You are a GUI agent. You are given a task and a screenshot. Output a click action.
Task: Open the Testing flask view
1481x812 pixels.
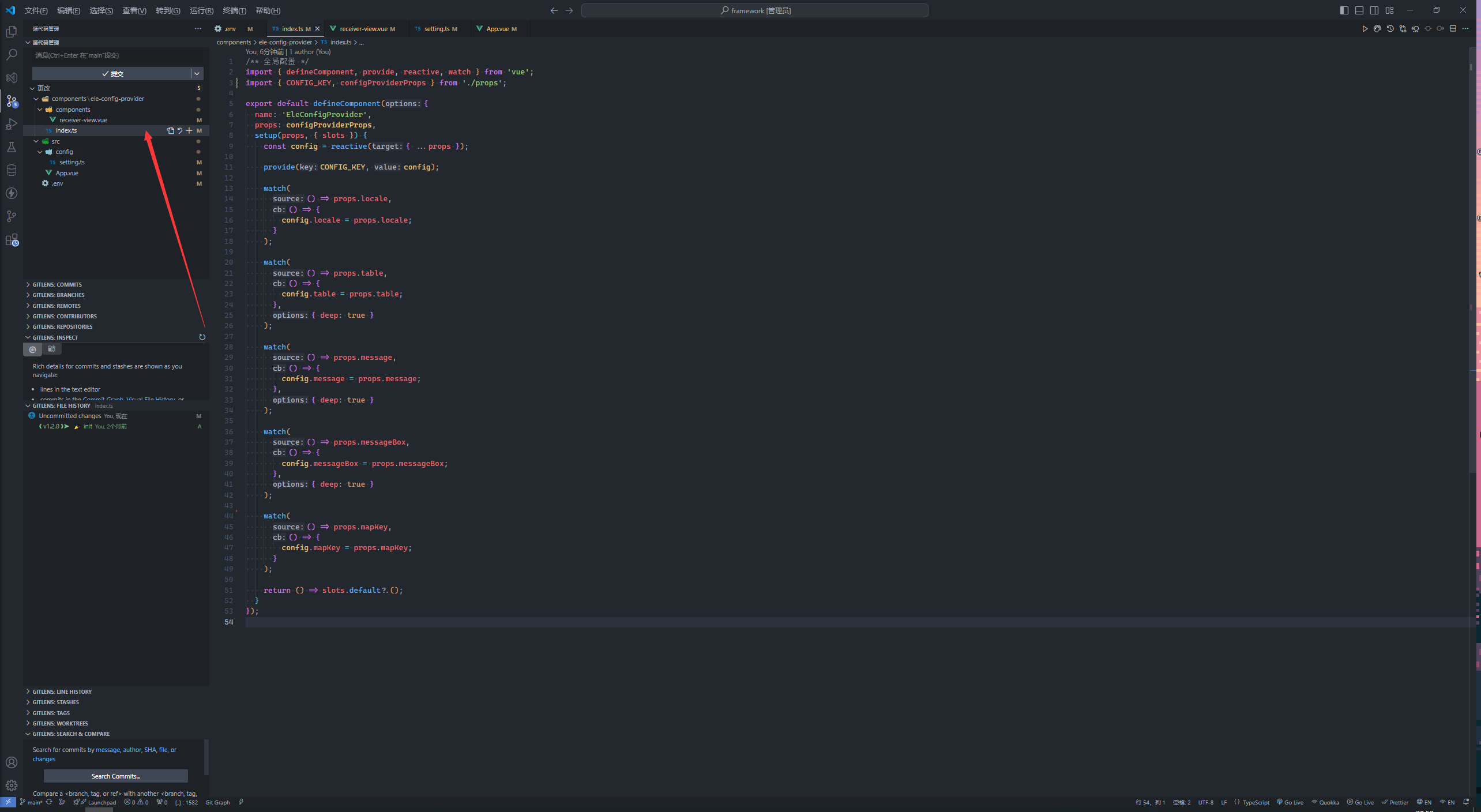point(11,147)
